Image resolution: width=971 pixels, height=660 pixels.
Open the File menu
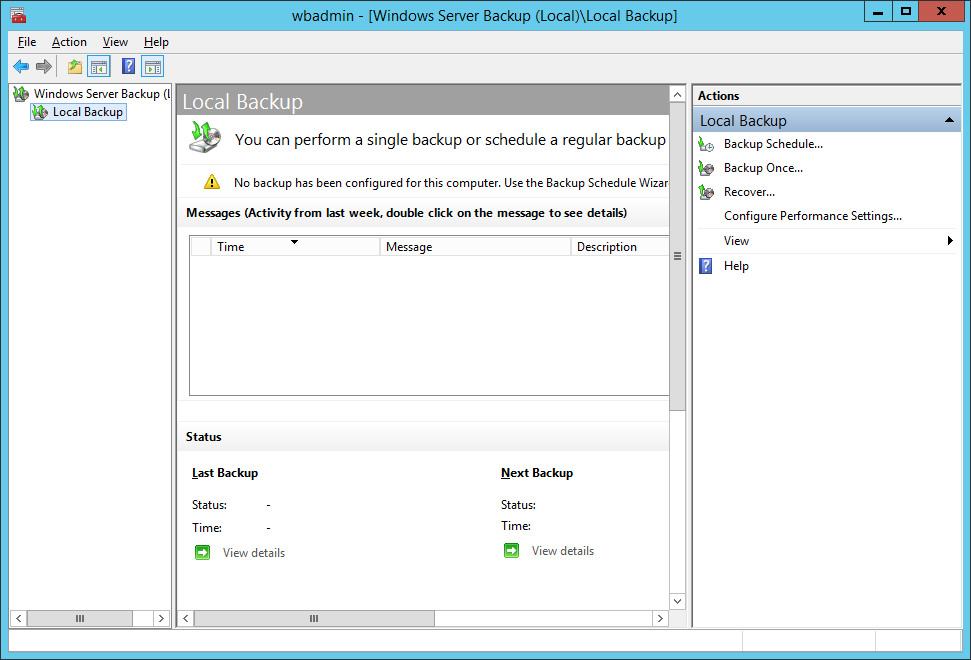pyautogui.click(x=27, y=42)
